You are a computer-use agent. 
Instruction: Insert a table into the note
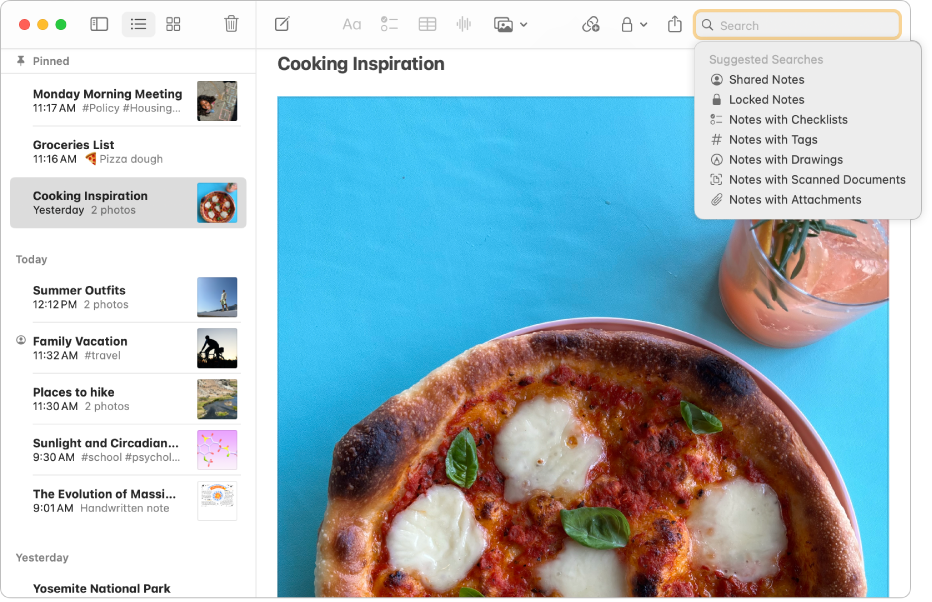coord(427,24)
